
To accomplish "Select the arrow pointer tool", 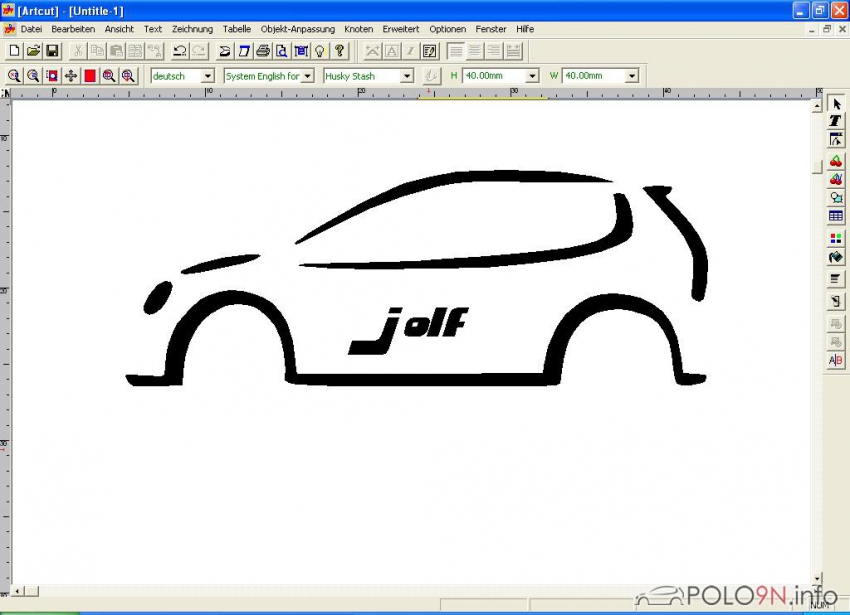I will click(x=836, y=104).
